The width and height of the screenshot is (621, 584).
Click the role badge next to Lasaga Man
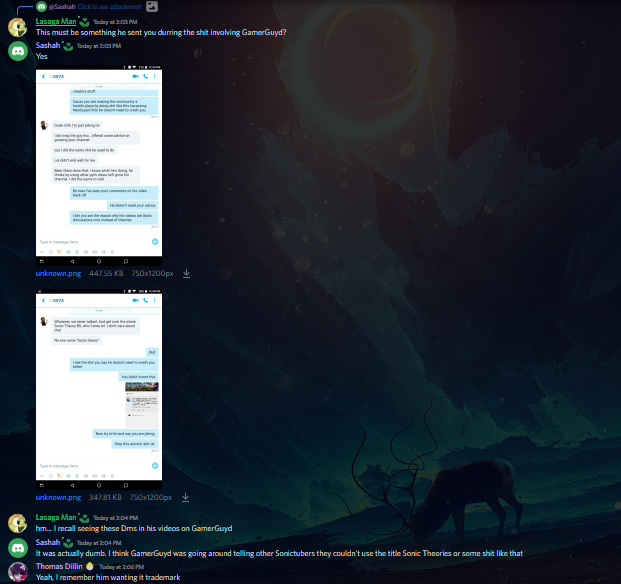(84, 21)
